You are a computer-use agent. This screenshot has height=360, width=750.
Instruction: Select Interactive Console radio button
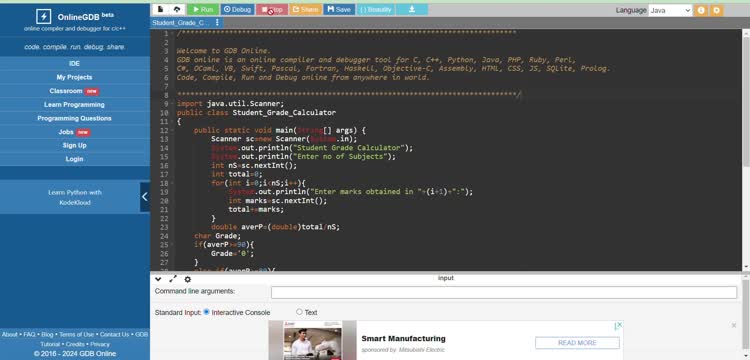[206, 312]
